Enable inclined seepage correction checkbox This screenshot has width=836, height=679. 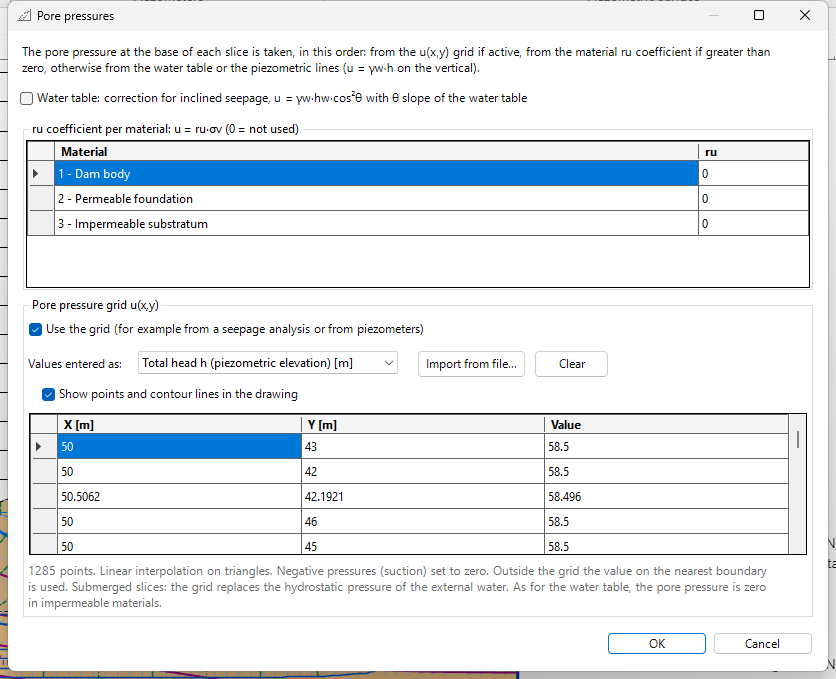tap(27, 99)
